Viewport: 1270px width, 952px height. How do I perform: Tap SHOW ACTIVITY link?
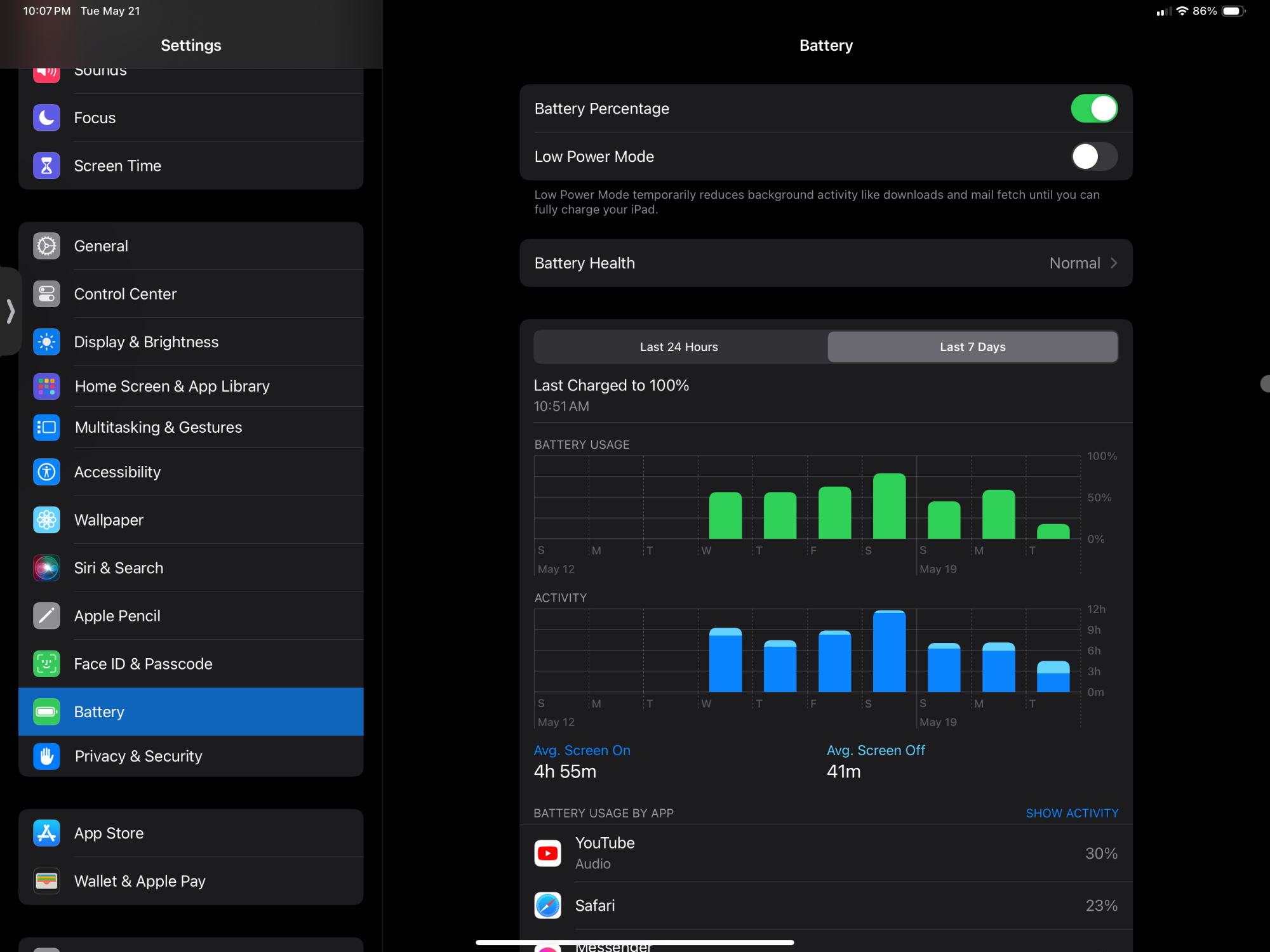pos(1071,813)
